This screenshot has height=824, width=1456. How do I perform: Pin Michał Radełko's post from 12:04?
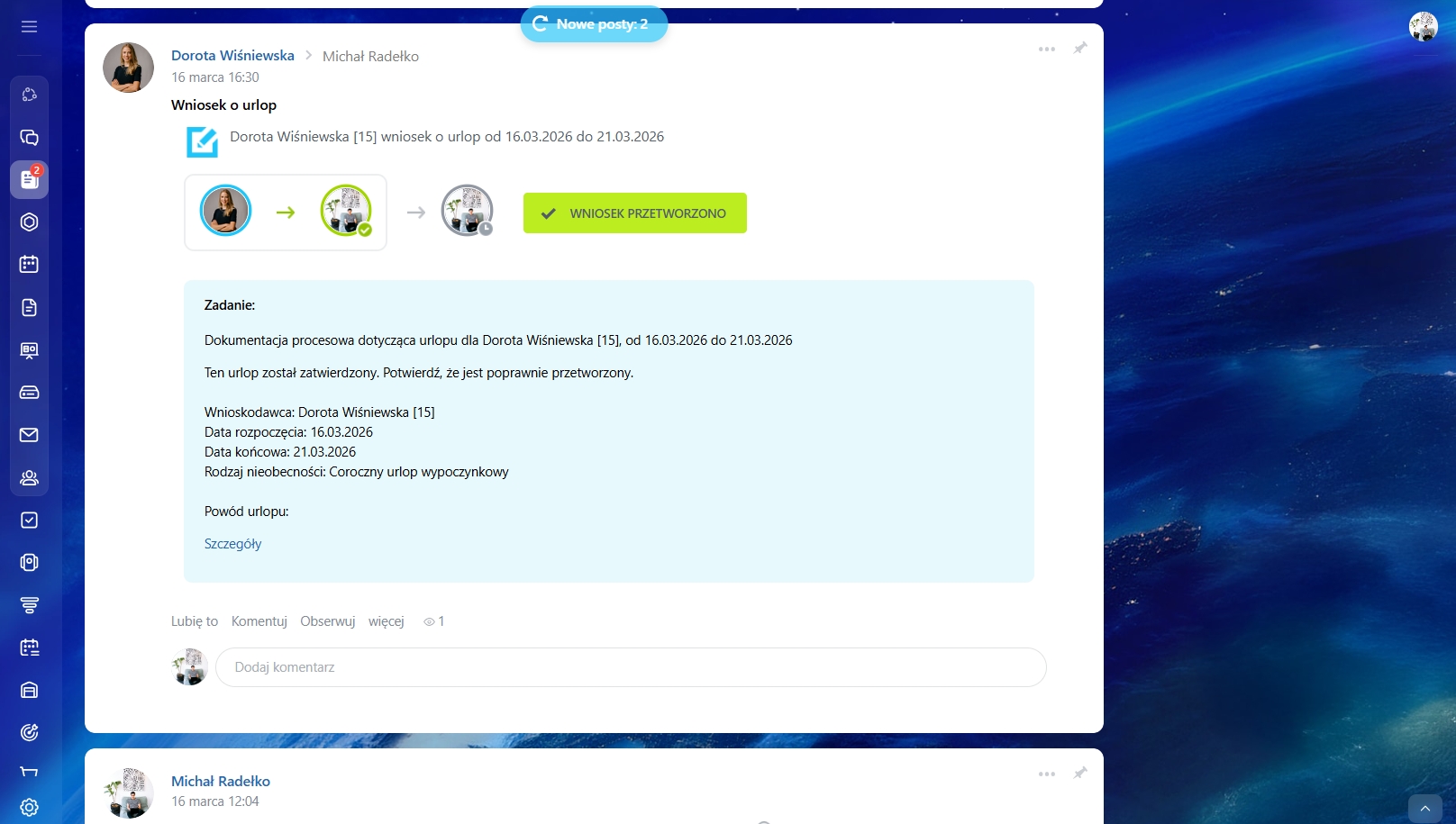coord(1079,774)
